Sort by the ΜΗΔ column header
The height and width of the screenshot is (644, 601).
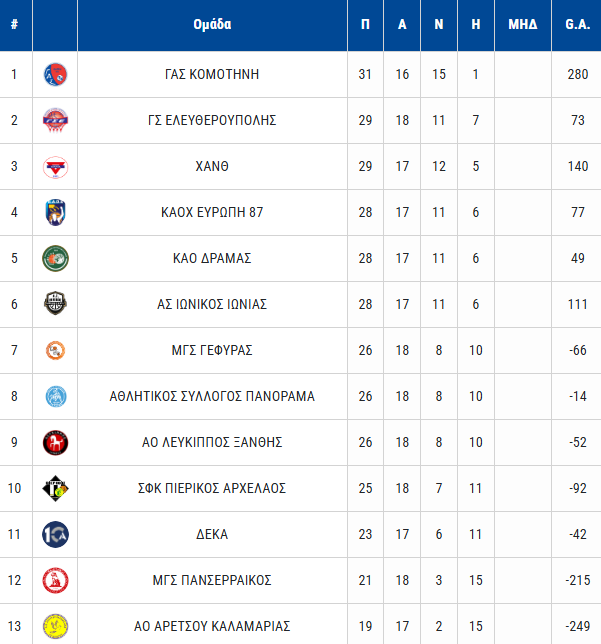(522, 25)
